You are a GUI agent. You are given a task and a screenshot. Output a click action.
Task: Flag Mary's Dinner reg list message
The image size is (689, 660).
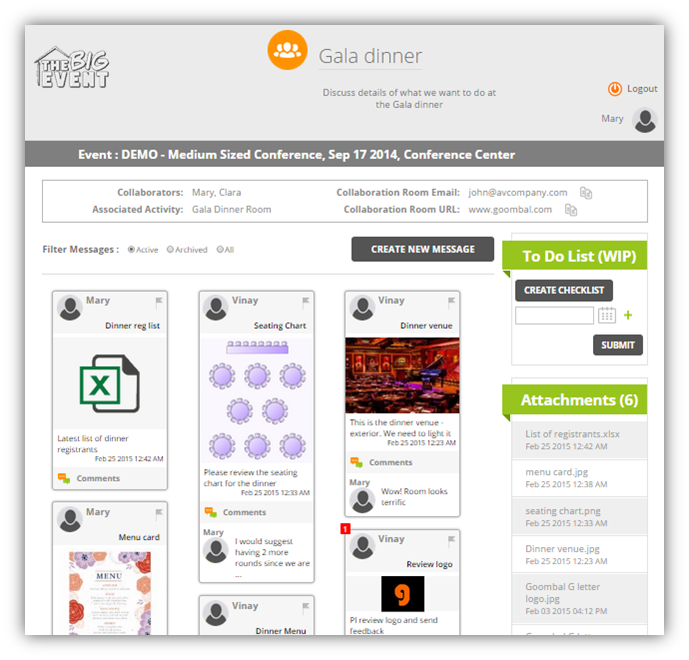click(x=159, y=301)
